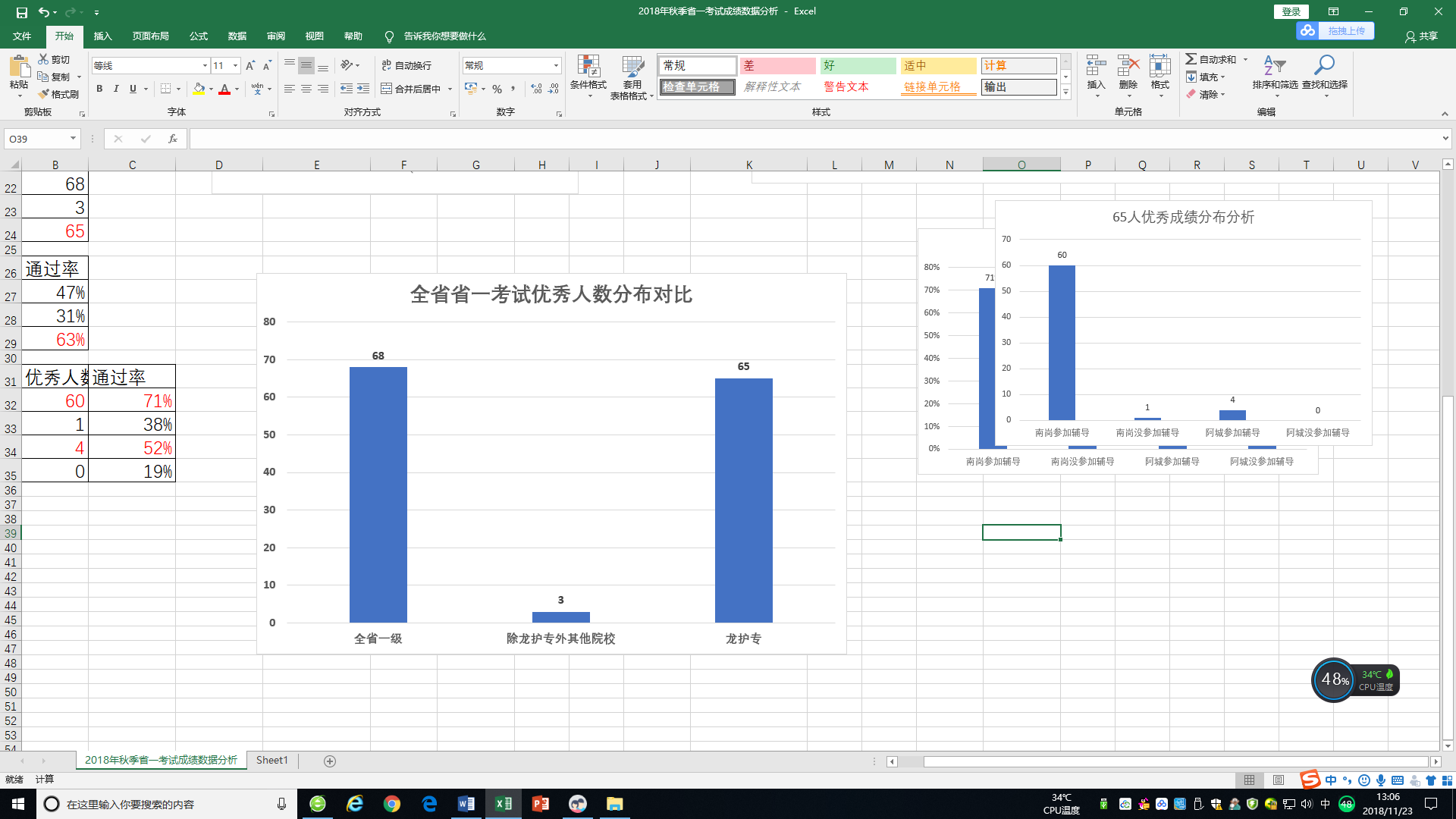The height and width of the screenshot is (819, 1456).
Task: Click the Sign-in button in title bar
Action: point(1291,11)
